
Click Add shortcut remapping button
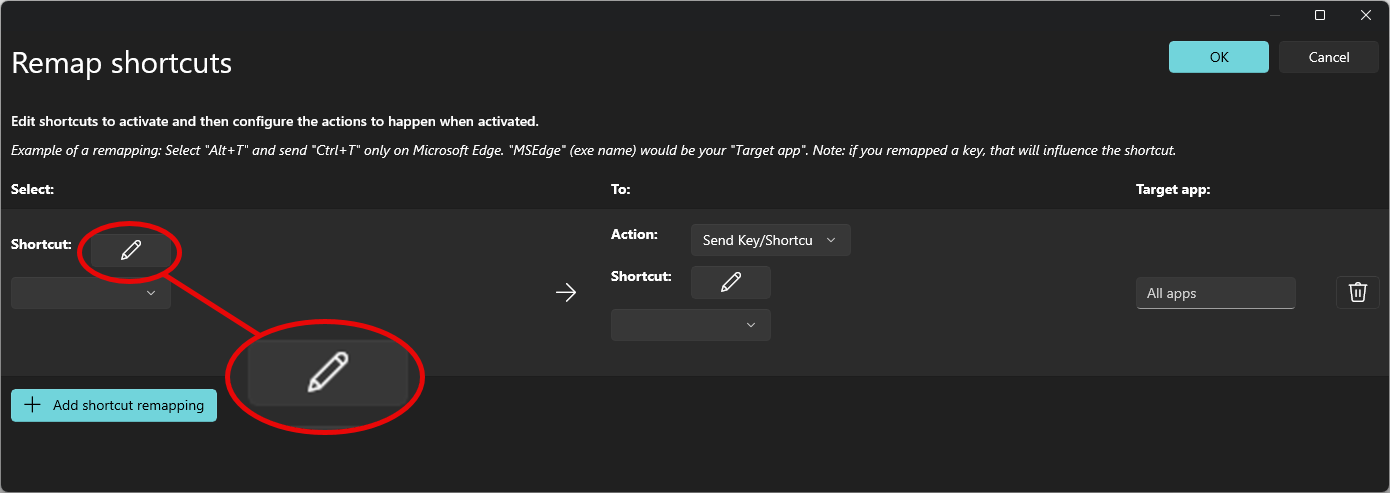coord(114,405)
